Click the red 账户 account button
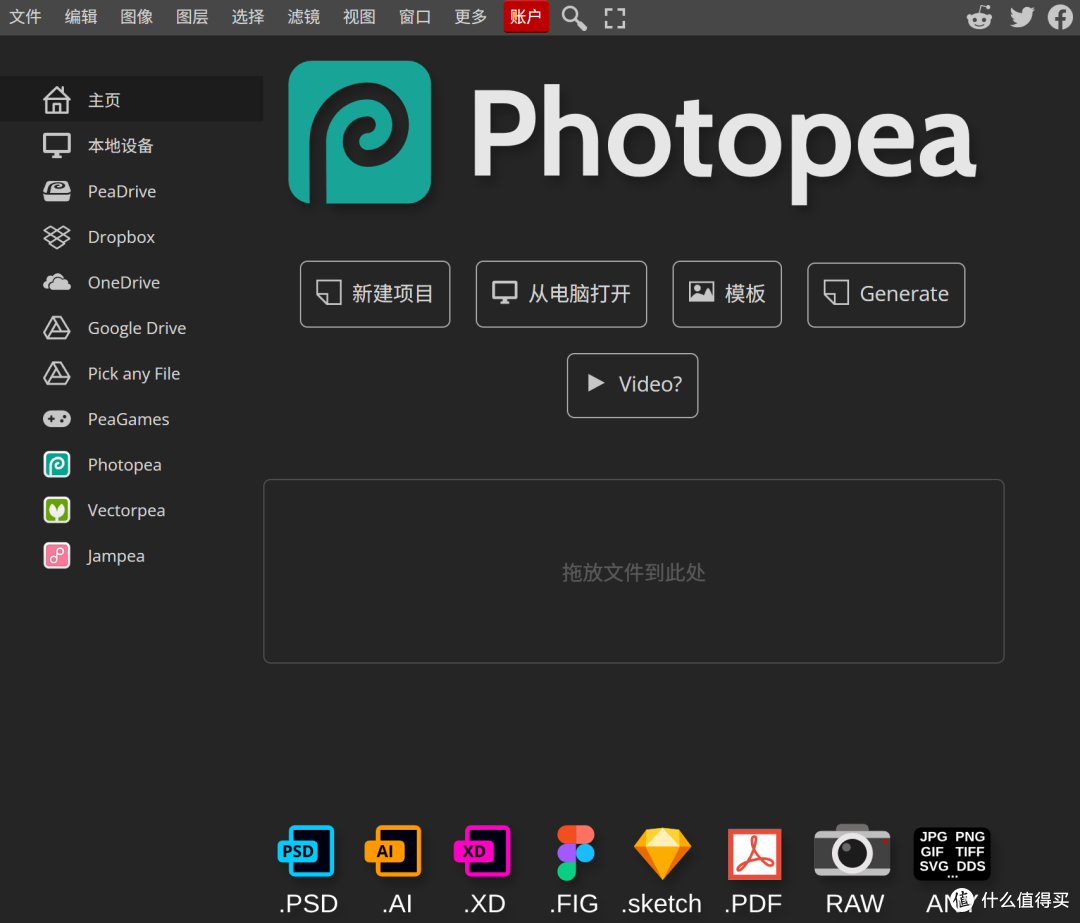This screenshot has height=923, width=1080. (526, 17)
